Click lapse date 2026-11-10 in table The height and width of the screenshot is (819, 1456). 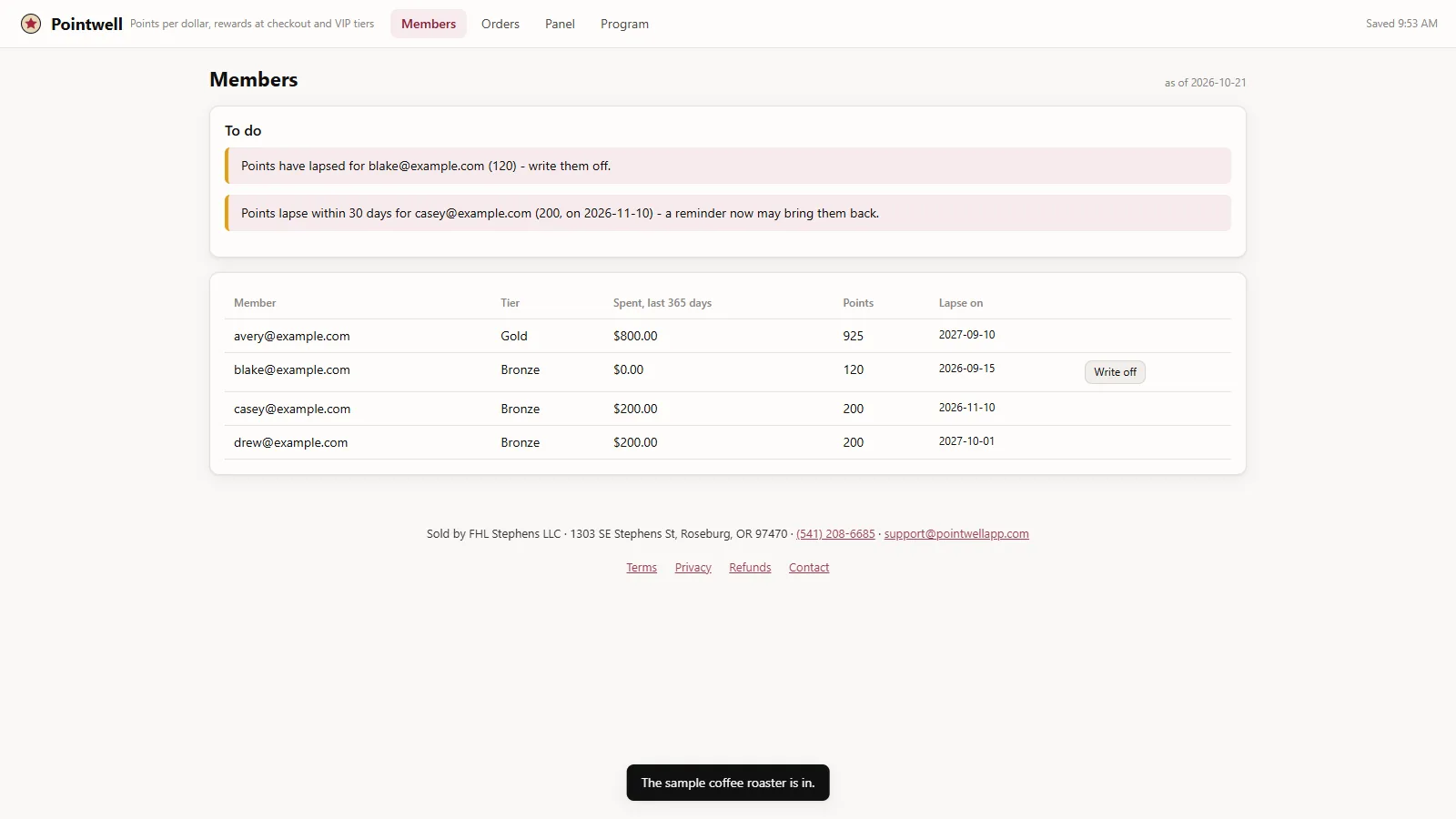[966, 408]
